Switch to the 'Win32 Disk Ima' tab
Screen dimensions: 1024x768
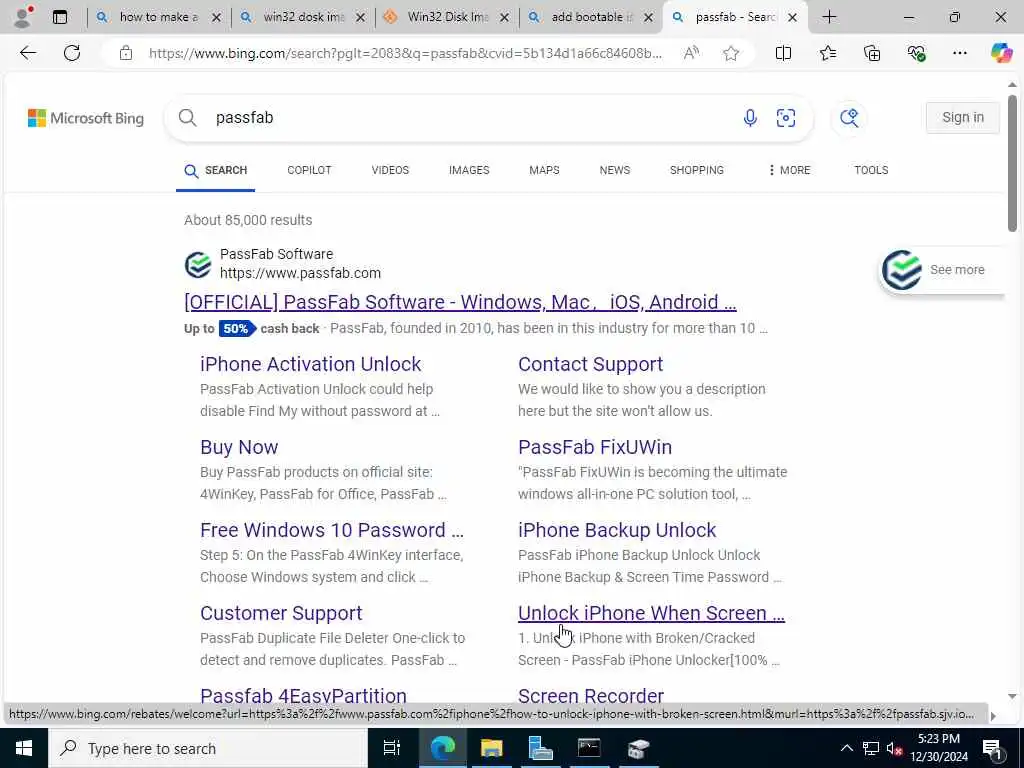[x=448, y=18]
